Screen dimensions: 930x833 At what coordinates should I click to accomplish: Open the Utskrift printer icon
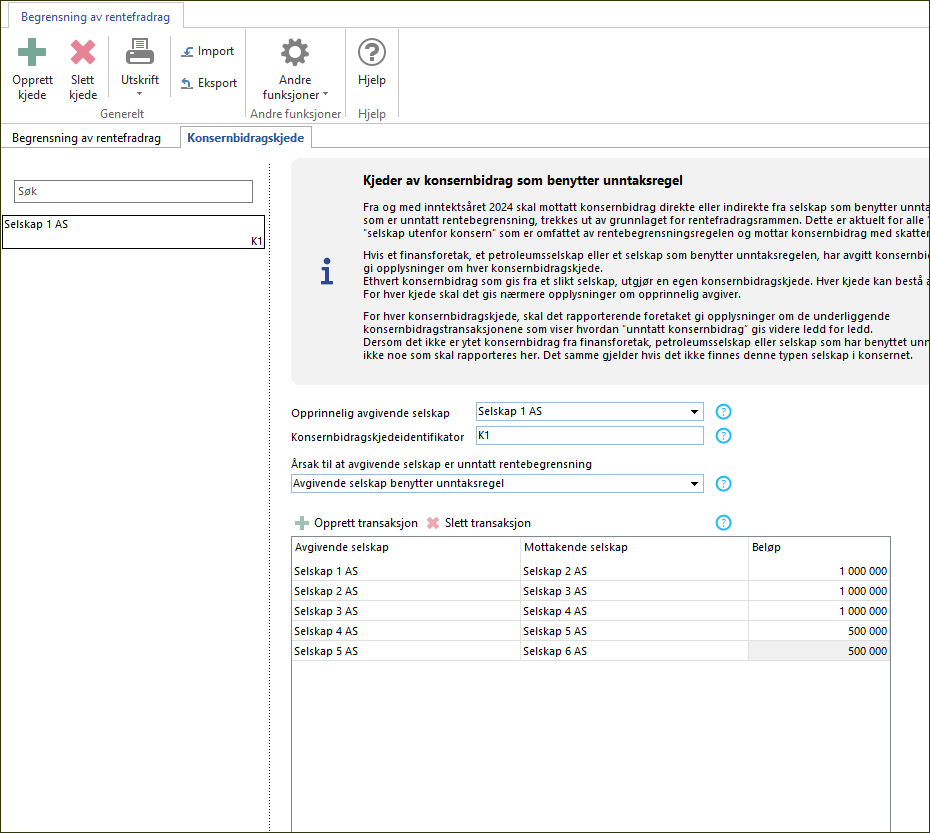(140, 52)
